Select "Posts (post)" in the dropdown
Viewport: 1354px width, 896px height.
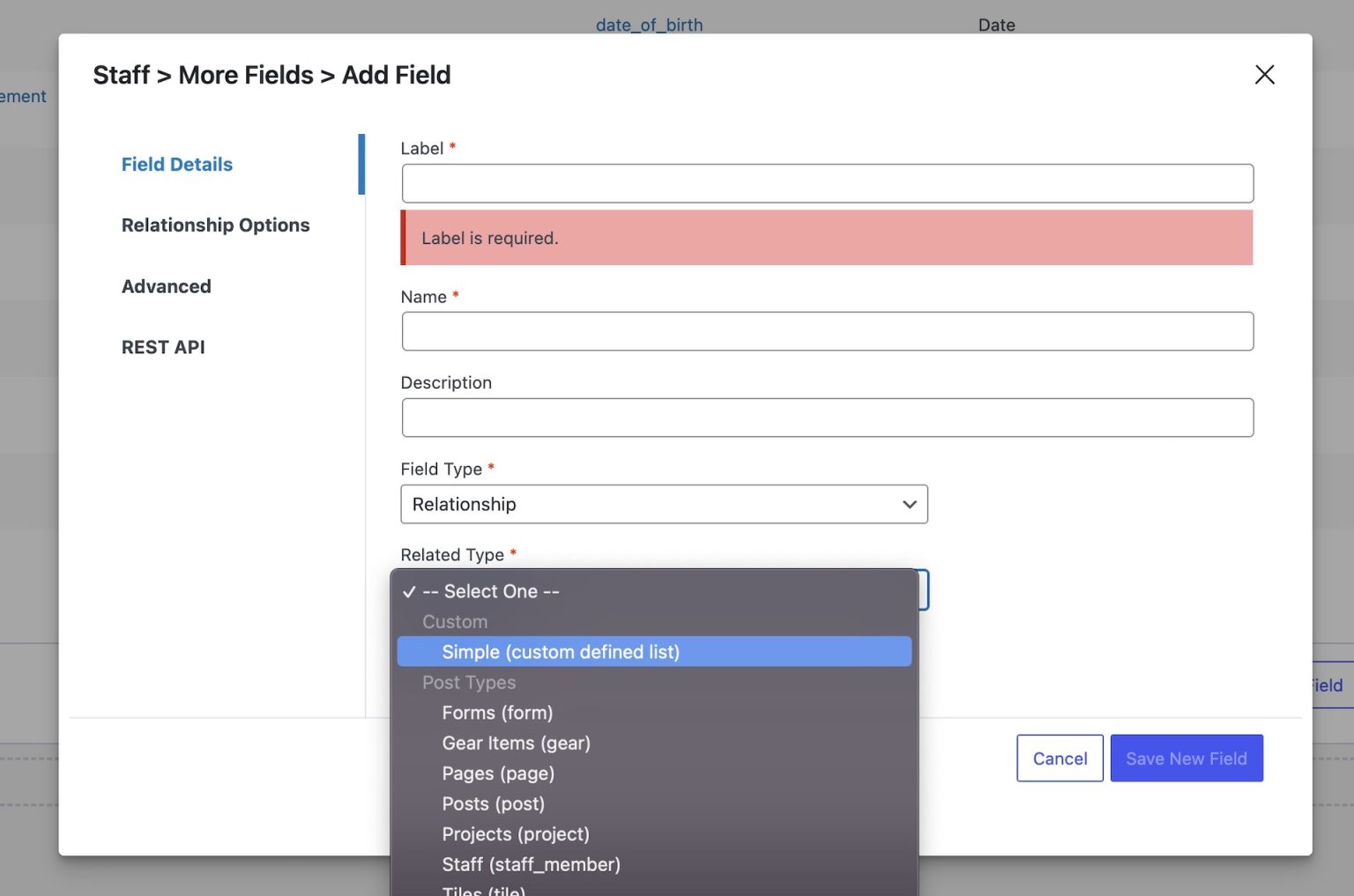click(x=493, y=803)
